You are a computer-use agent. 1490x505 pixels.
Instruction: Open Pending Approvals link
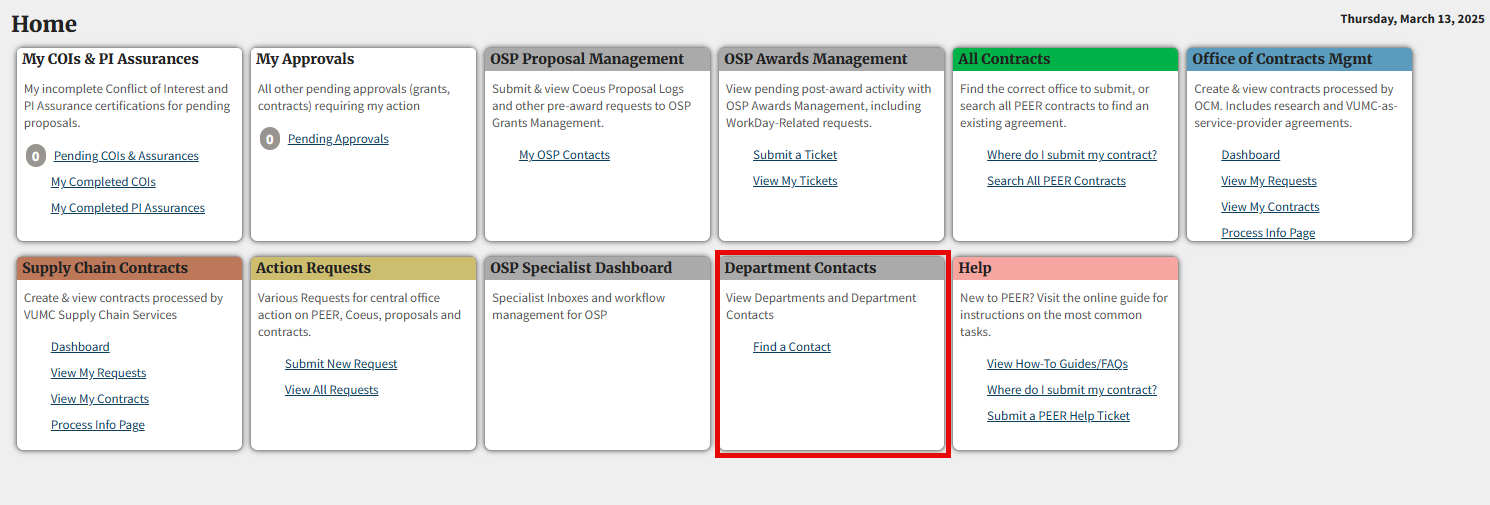(x=338, y=139)
